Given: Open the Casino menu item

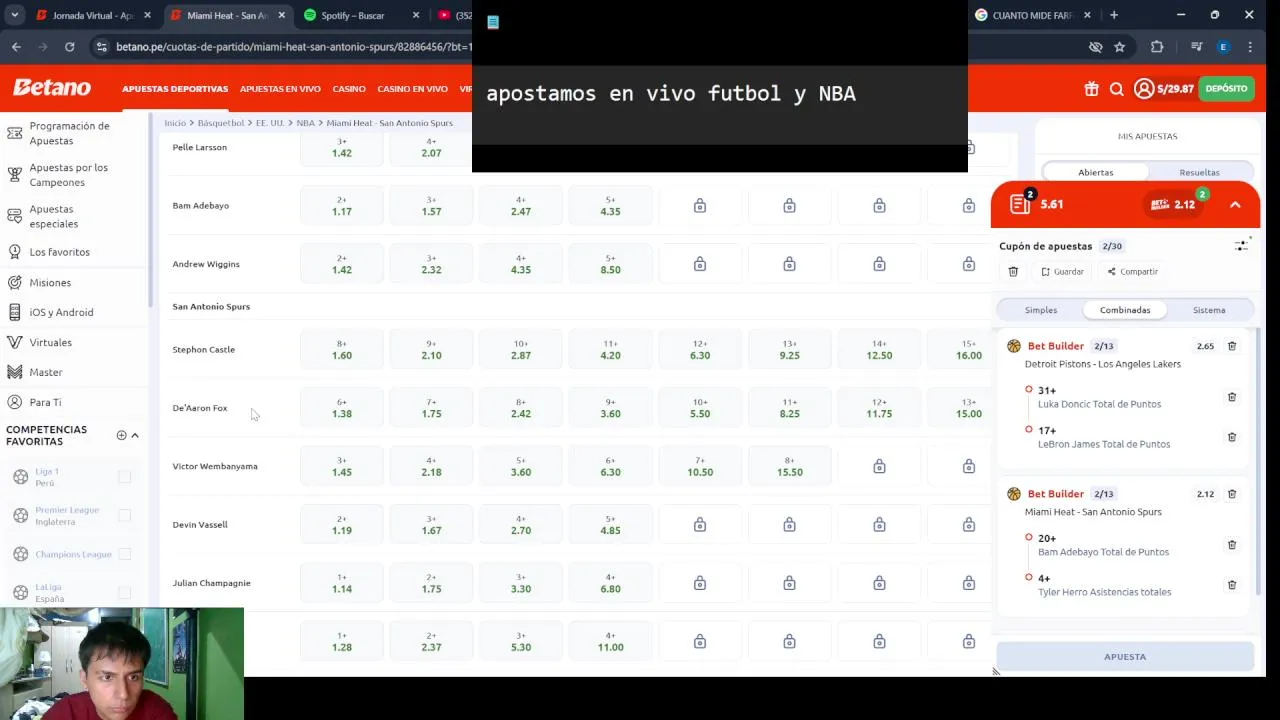Looking at the screenshot, I should [x=349, y=89].
